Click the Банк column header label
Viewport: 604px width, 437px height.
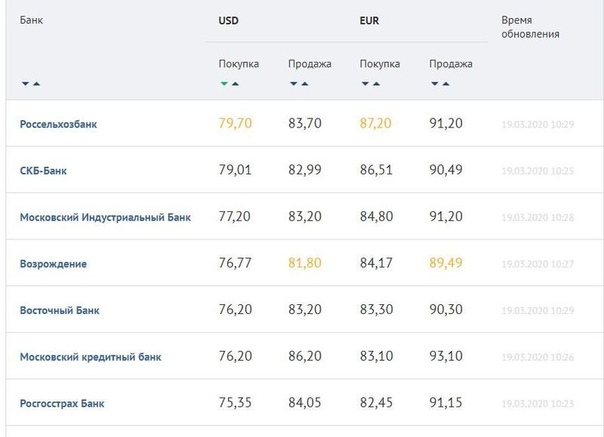[x=32, y=20]
